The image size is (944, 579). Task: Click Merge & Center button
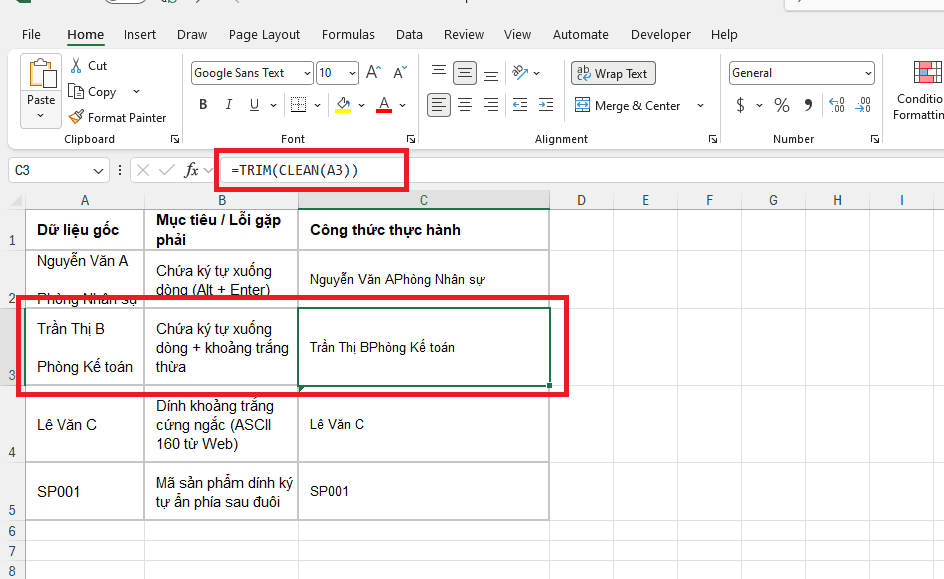pyautogui.click(x=628, y=105)
